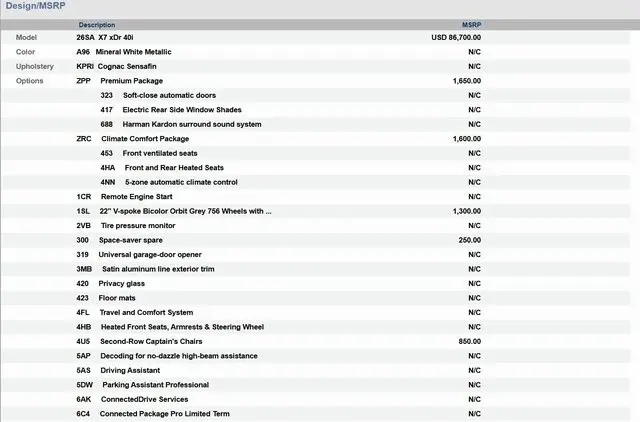
Task: Click the 1,300.00 wheels price value
Action: (466, 211)
